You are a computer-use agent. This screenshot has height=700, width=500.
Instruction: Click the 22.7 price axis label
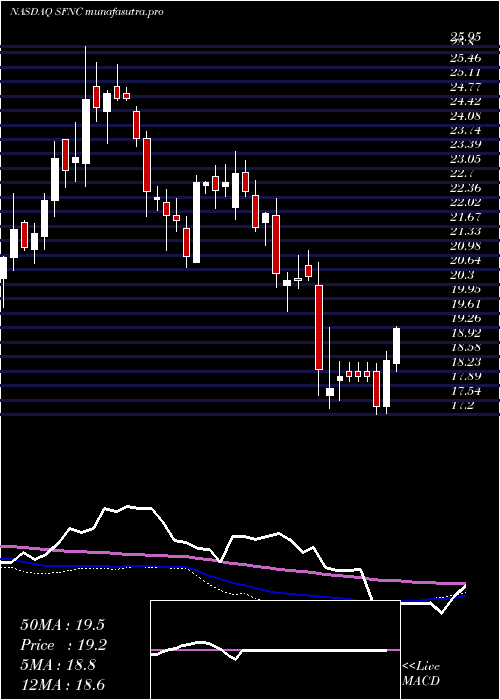pyautogui.click(x=463, y=173)
